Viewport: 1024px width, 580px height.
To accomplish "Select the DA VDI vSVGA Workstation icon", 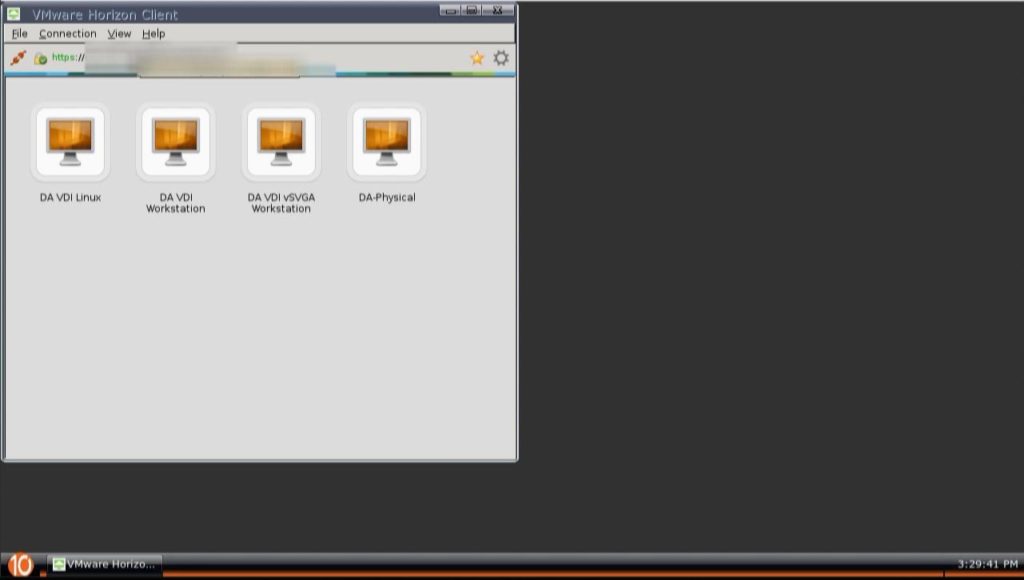I will pos(281,142).
